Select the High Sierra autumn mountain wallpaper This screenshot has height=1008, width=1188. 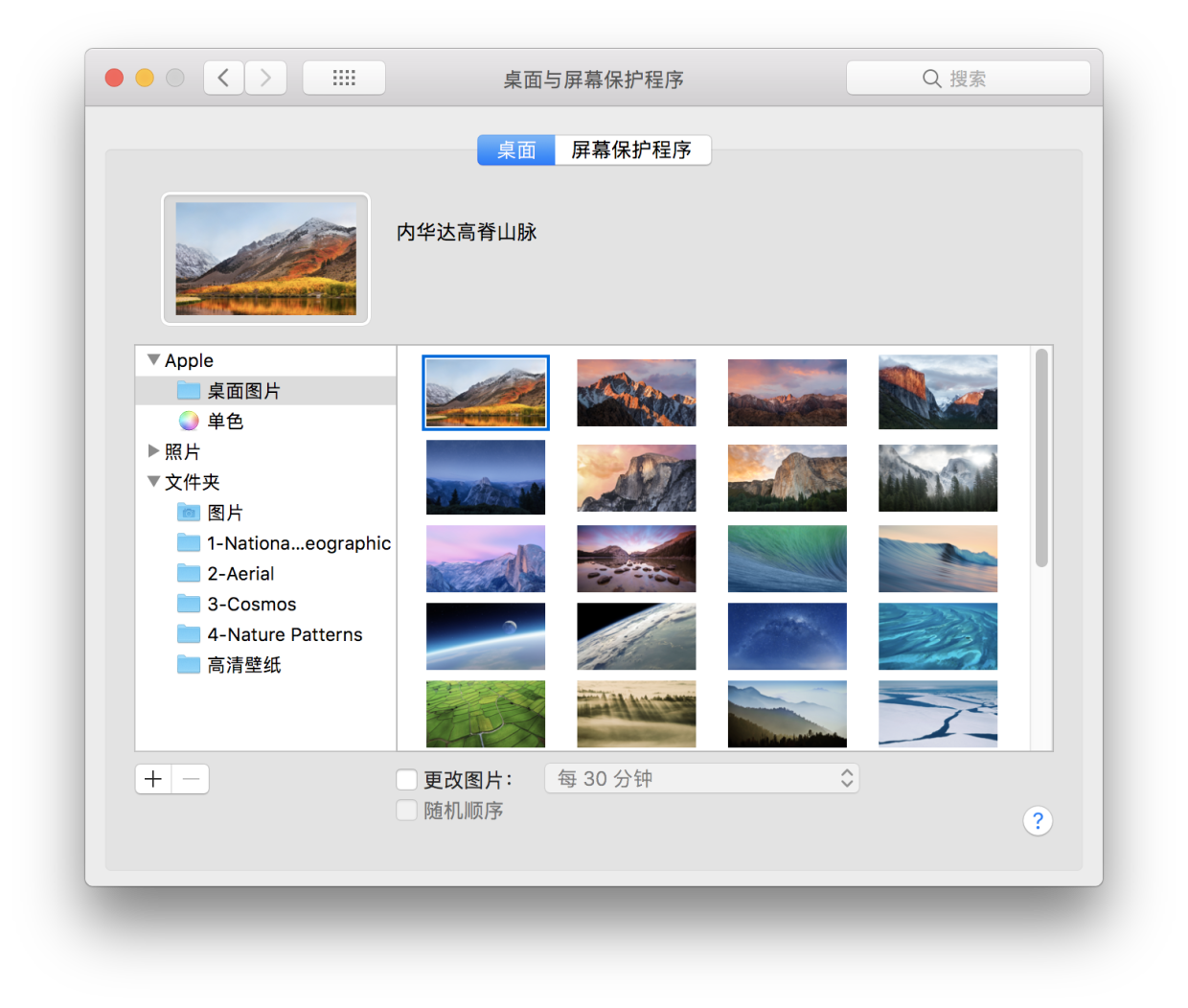(x=486, y=393)
